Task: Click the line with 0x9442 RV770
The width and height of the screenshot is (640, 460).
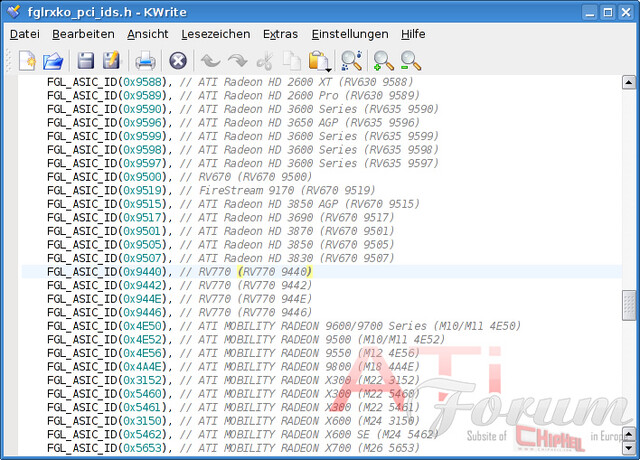Action: pyautogui.click(x=180, y=285)
